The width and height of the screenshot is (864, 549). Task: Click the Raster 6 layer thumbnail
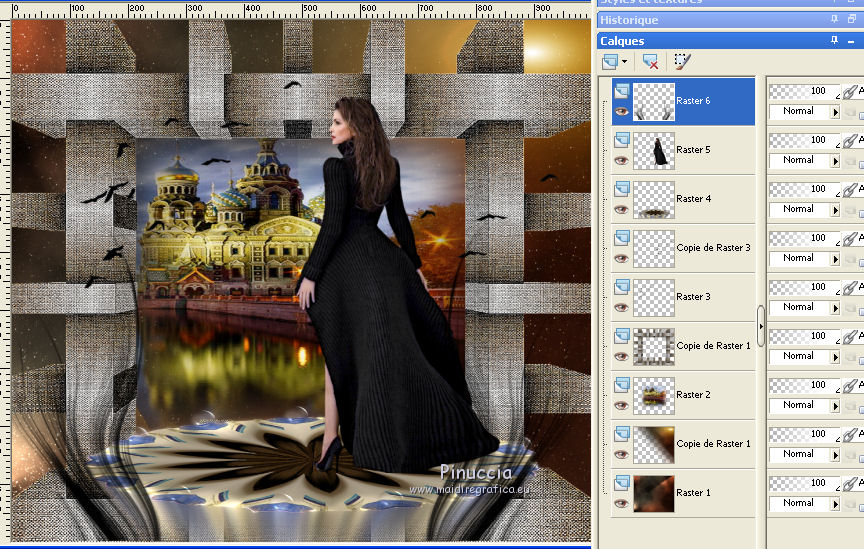pyautogui.click(x=654, y=102)
